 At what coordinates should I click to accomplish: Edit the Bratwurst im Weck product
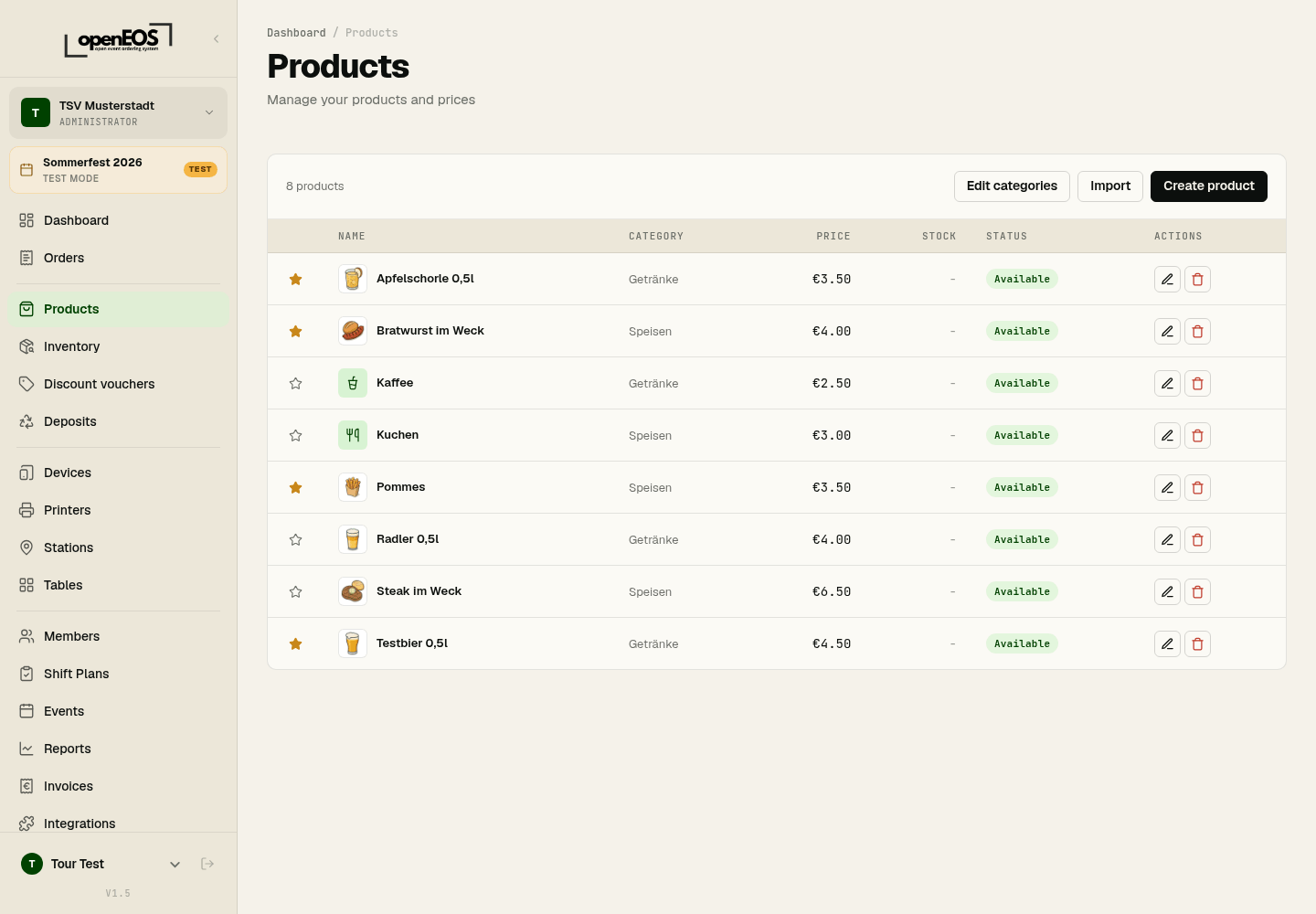[x=1167, y=331]
